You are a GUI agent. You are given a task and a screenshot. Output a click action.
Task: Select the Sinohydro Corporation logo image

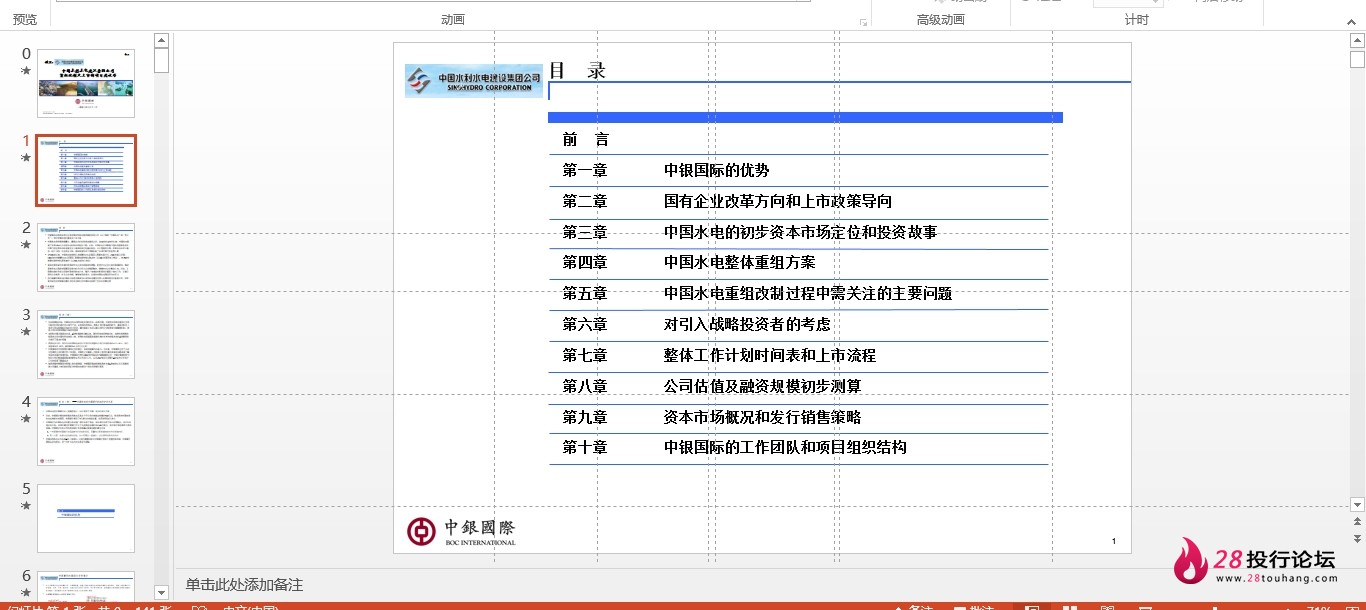pos(474,81)
